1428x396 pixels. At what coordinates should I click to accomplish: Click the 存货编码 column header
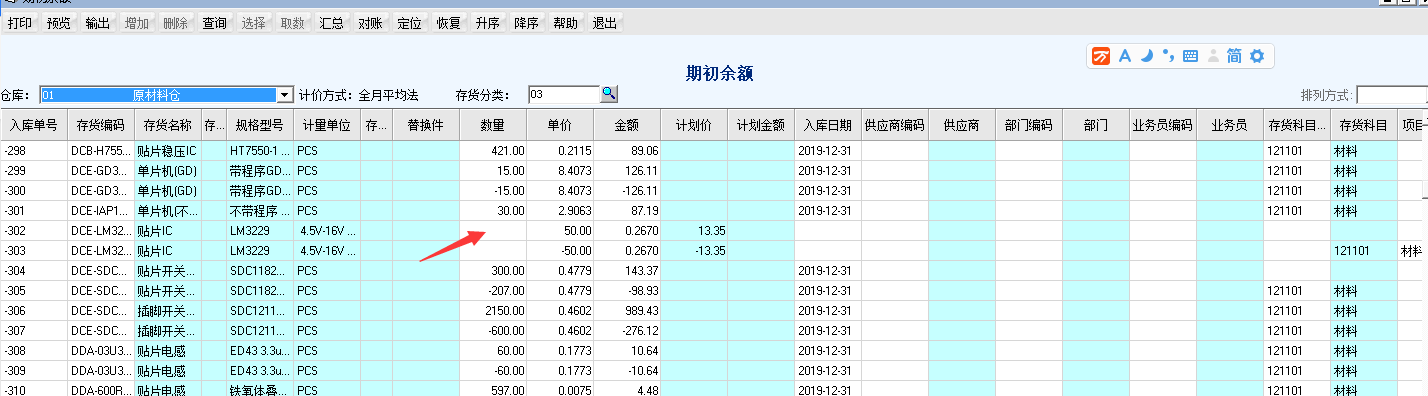coord(100,125)
